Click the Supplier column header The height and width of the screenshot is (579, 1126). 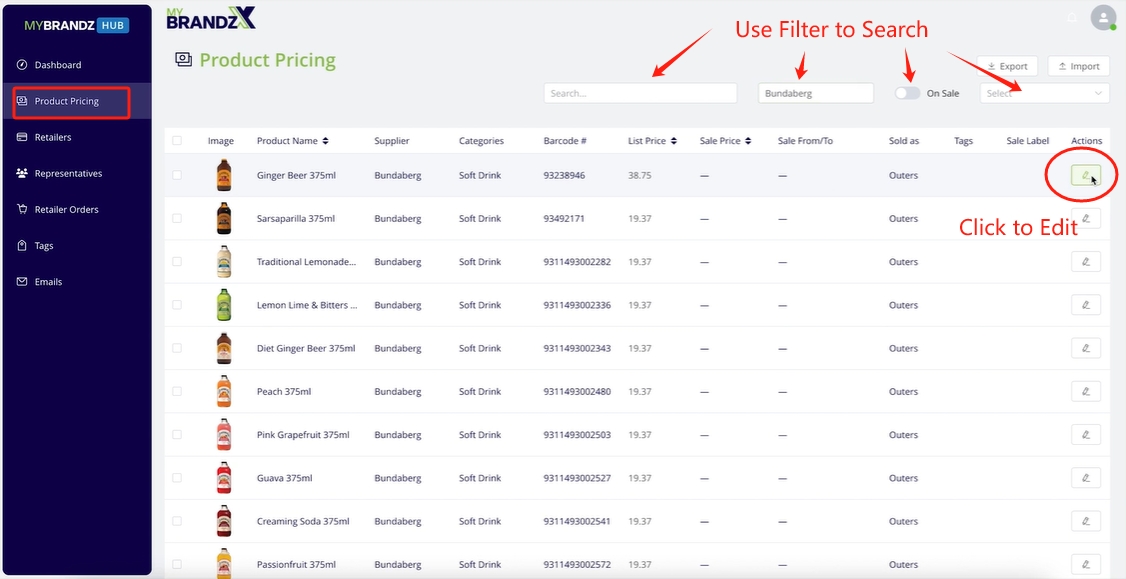pyautogui.click(x=392, y=141)
